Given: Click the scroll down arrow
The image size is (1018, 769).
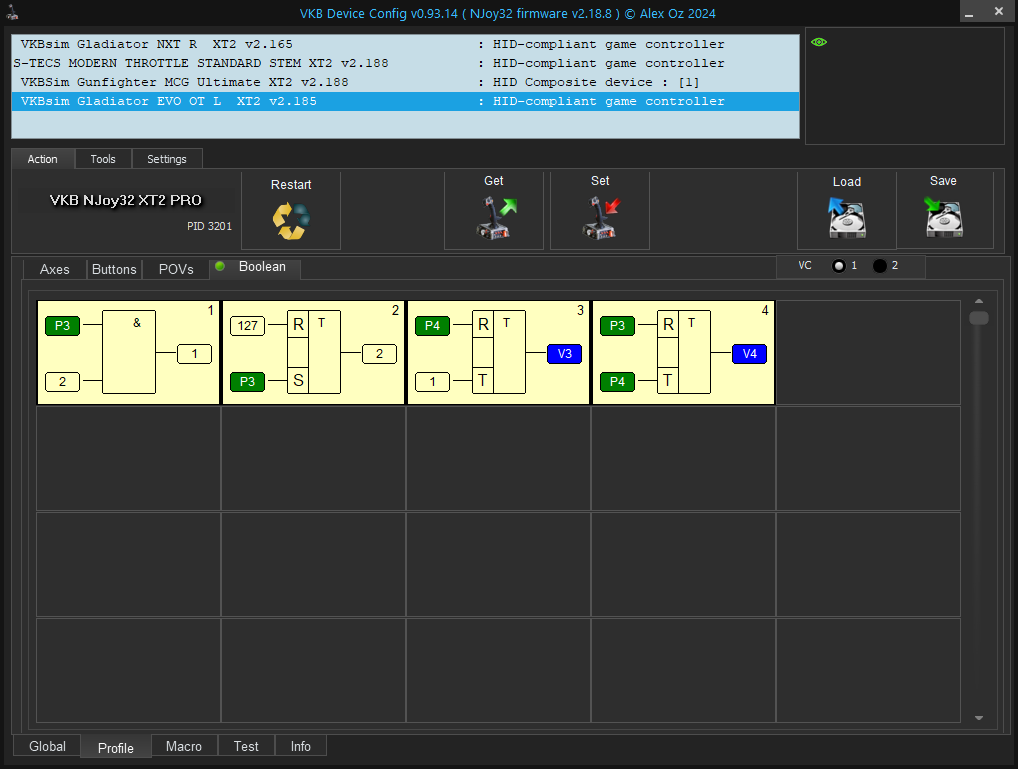Looking at the screenshot, I should point(978,718).
